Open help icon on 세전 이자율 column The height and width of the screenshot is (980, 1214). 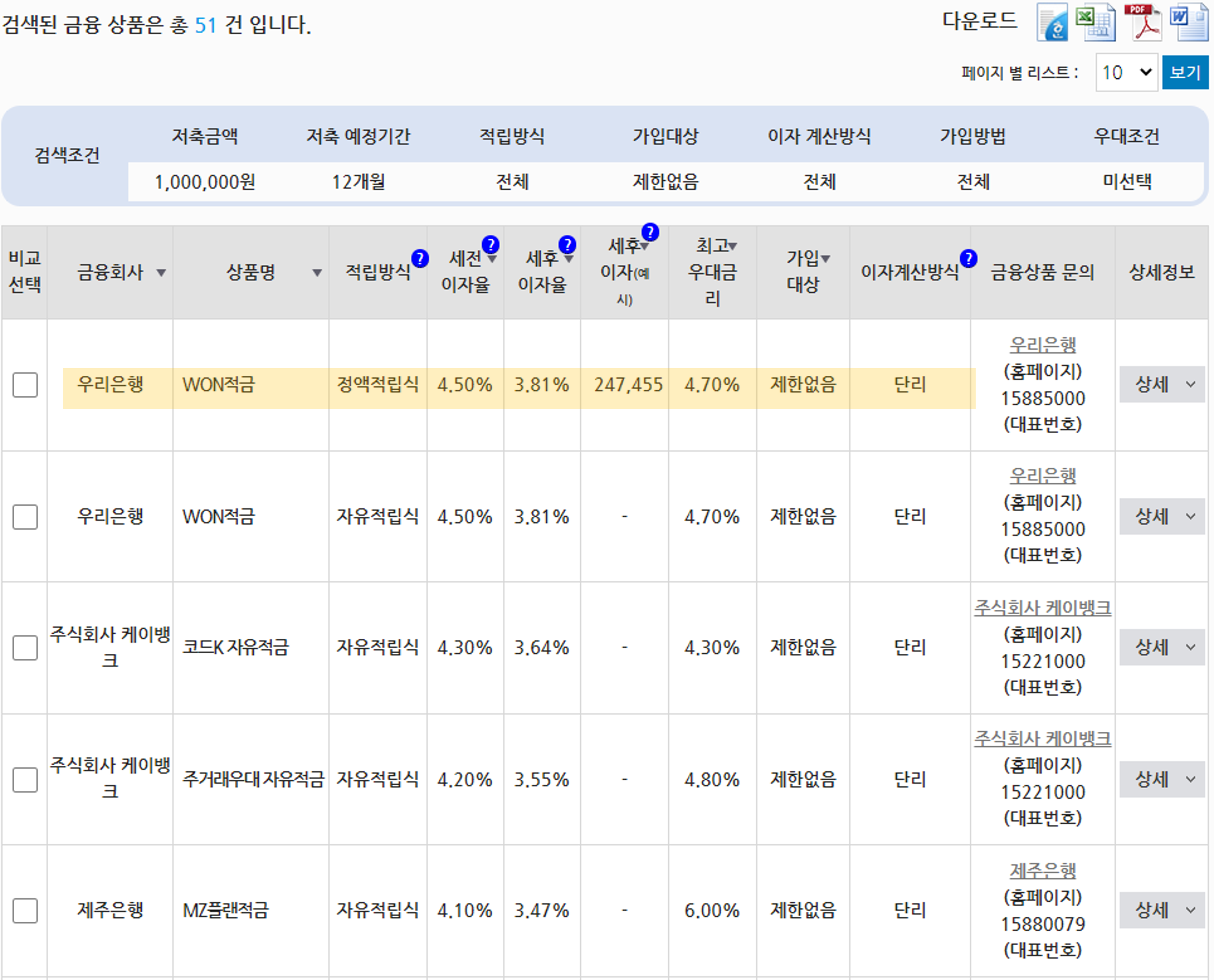pos(491,244)
